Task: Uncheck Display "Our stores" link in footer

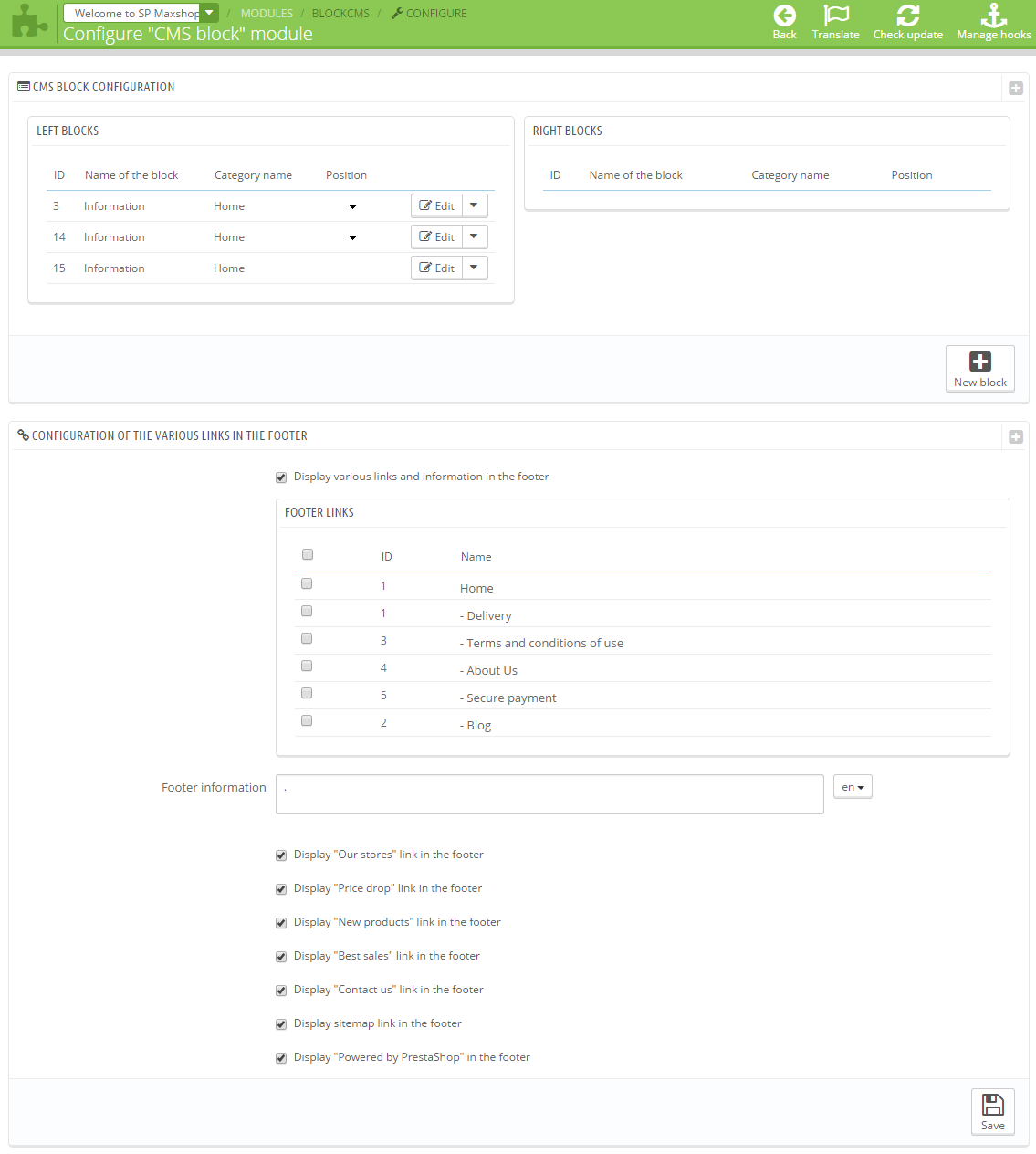Action: click(281, 855)
